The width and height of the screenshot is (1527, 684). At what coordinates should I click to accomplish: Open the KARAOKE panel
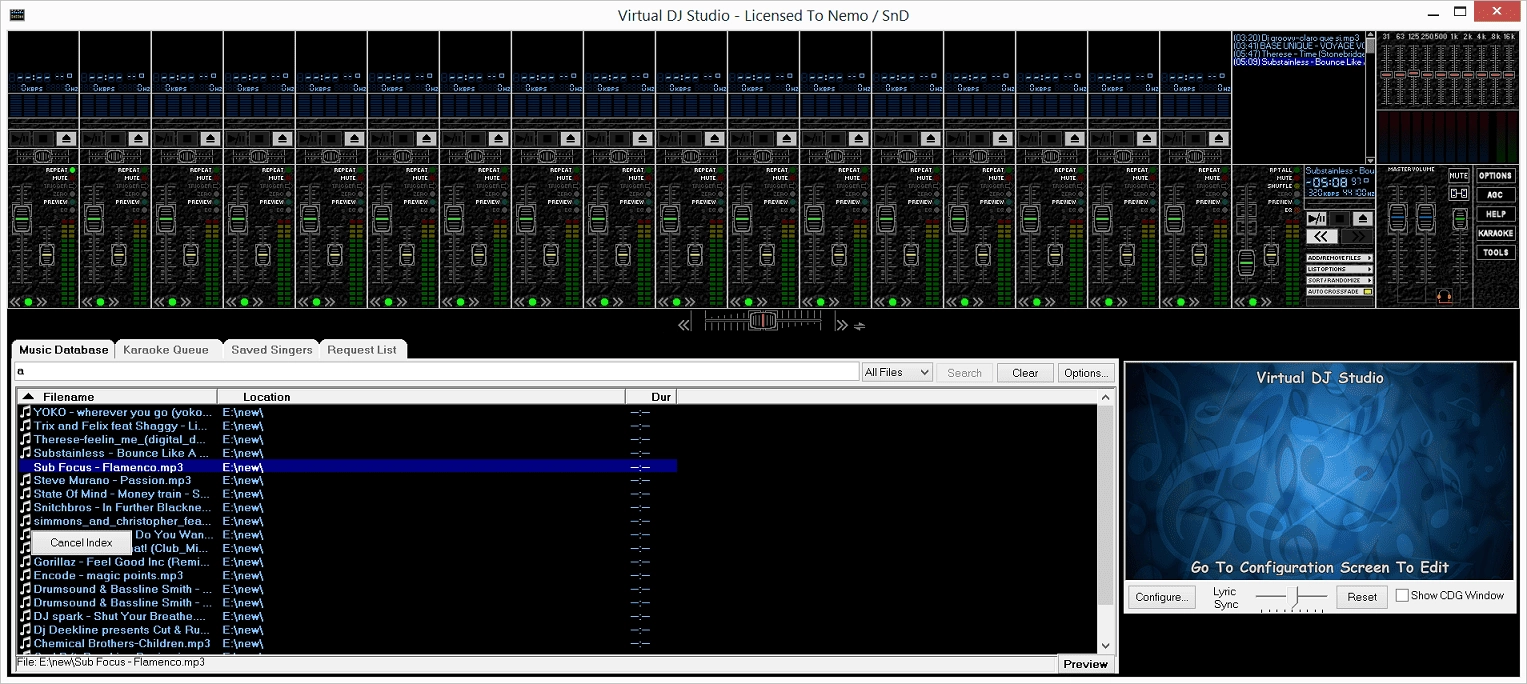tap(1496, 233)
